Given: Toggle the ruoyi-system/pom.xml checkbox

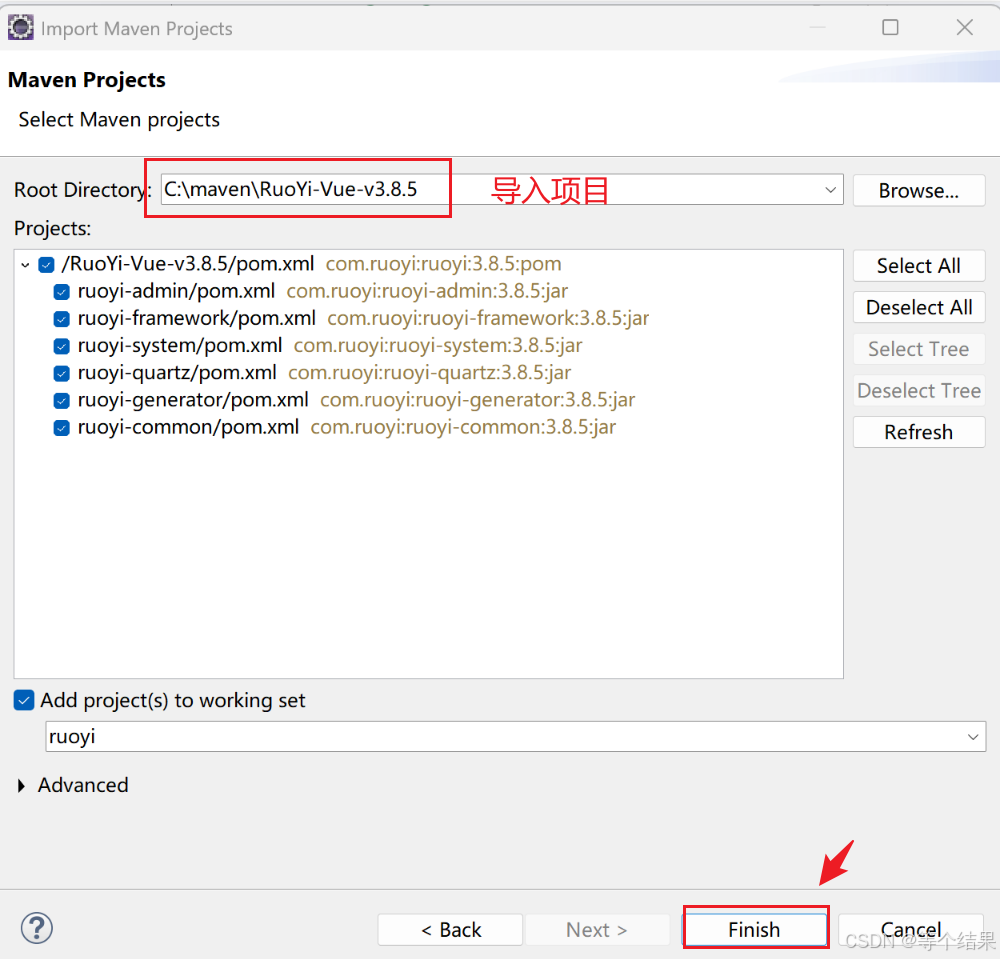Looking at the screenshot, I should tap(62, 346).
